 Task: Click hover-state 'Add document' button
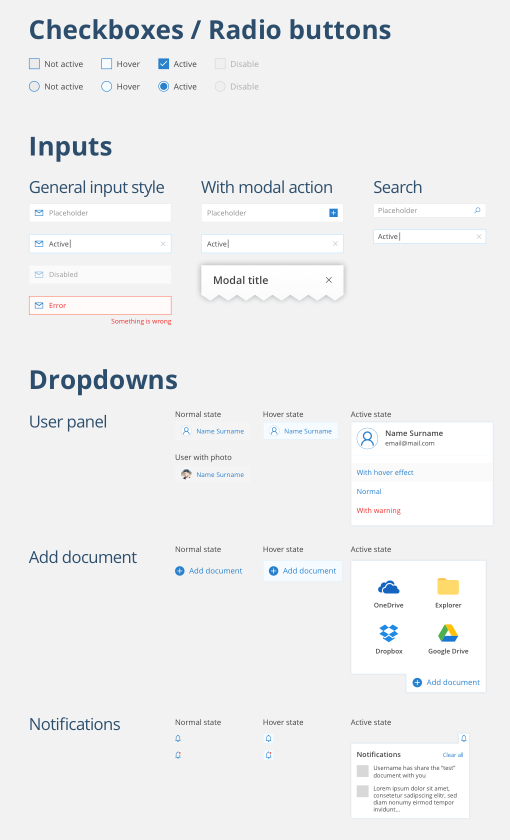(x=302, y=571)
